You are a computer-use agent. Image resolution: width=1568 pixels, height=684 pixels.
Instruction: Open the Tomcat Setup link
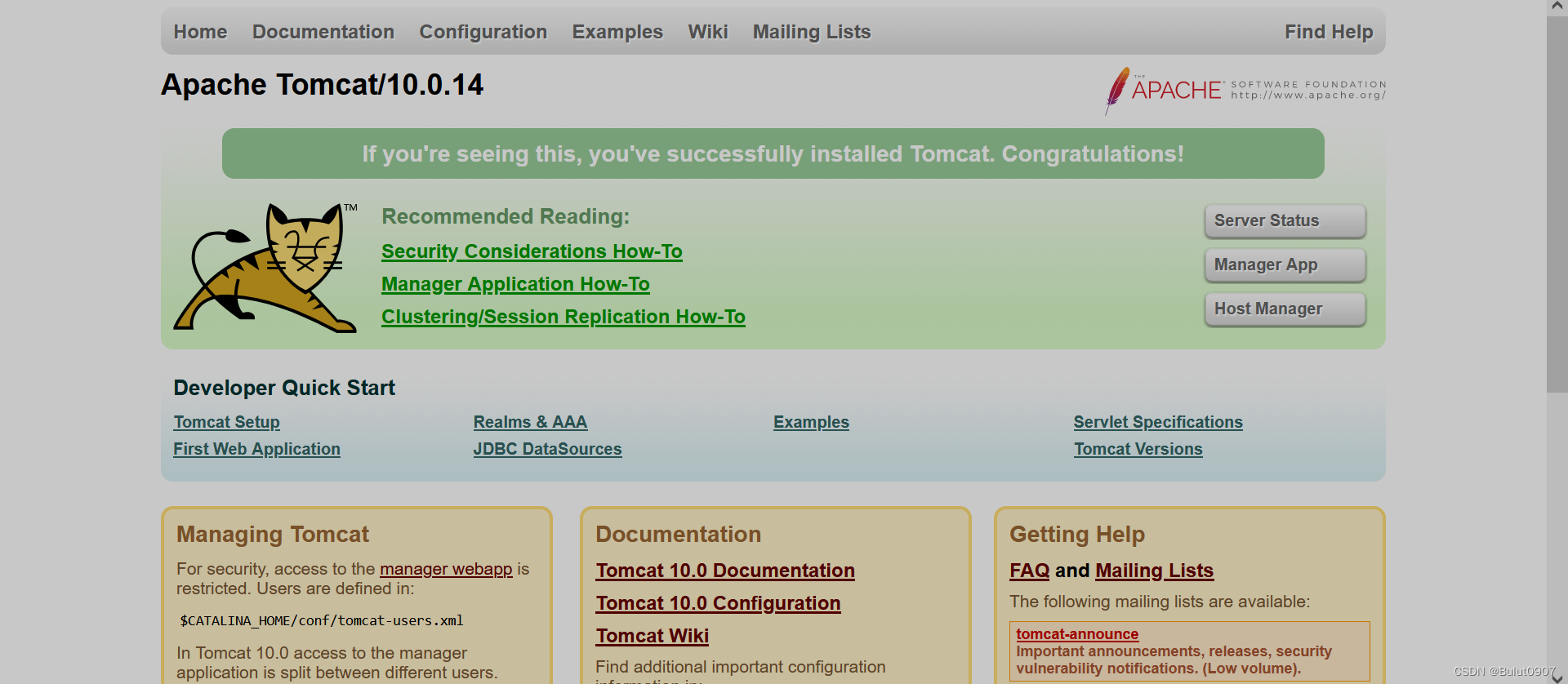tap(227, 422)
